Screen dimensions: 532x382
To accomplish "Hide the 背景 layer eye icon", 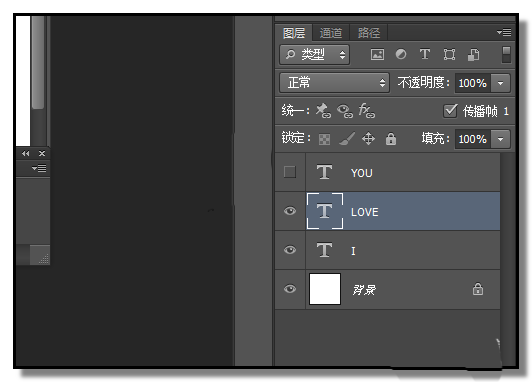I will tap(290, 289).
